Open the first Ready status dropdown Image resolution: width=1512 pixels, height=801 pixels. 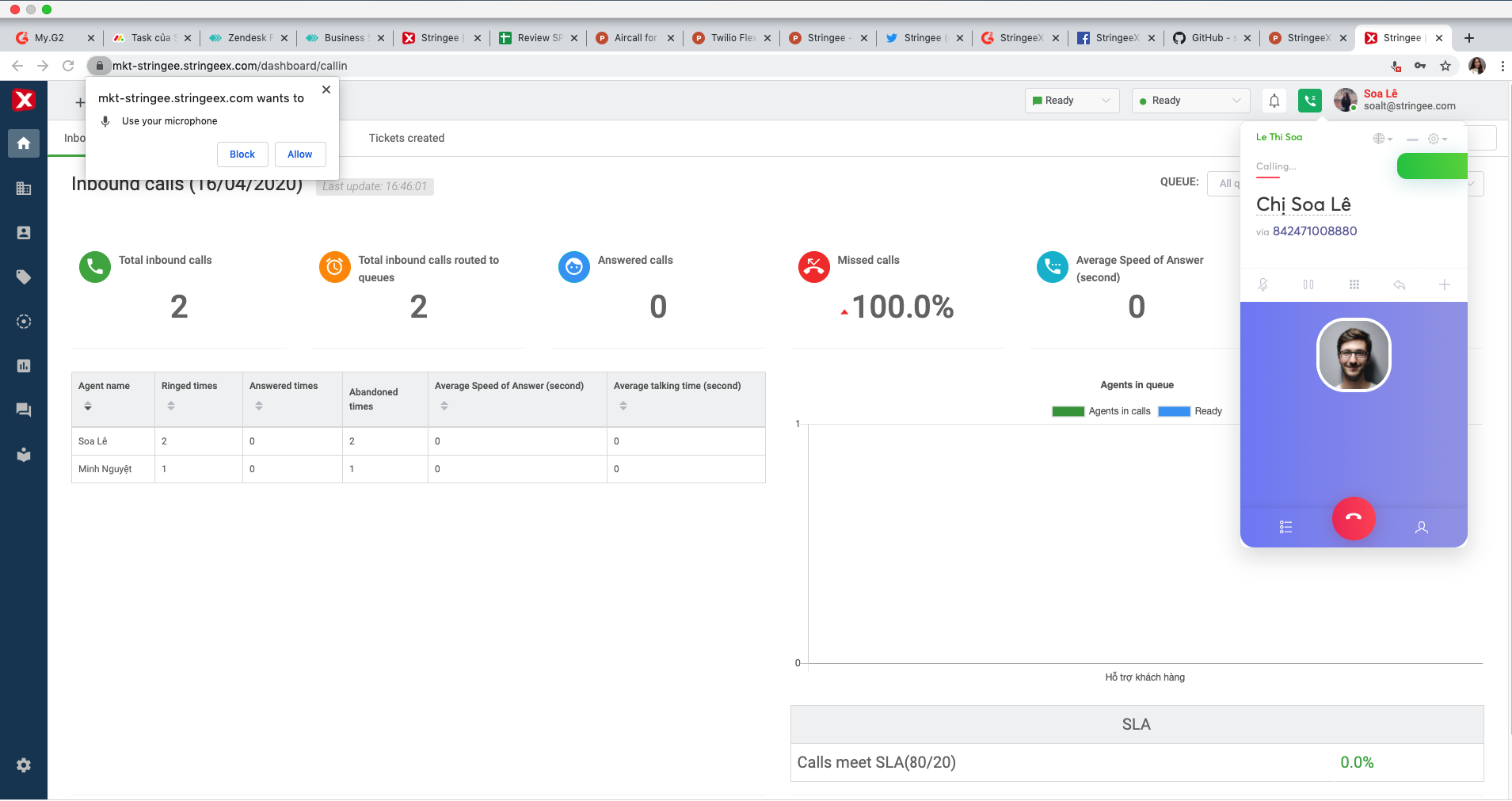[x=1072, y=101]
